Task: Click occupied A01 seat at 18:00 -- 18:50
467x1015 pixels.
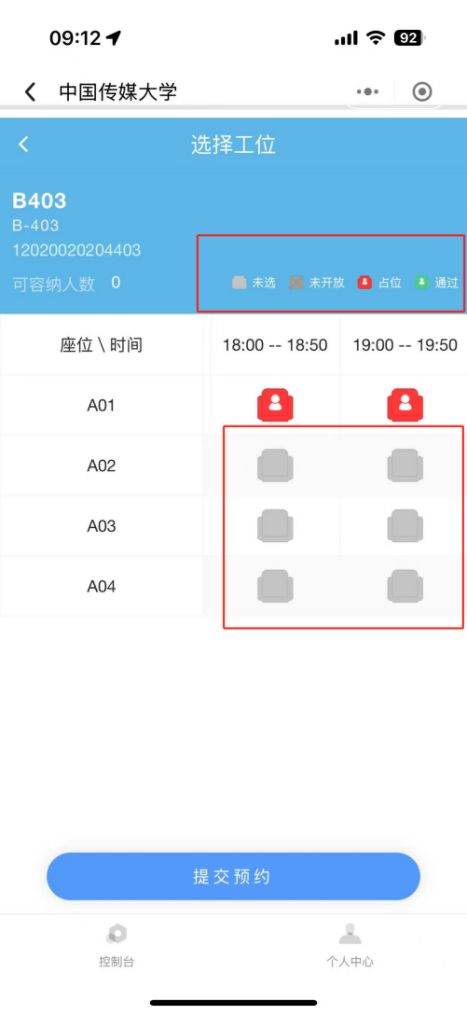Action: click(275, 405)
